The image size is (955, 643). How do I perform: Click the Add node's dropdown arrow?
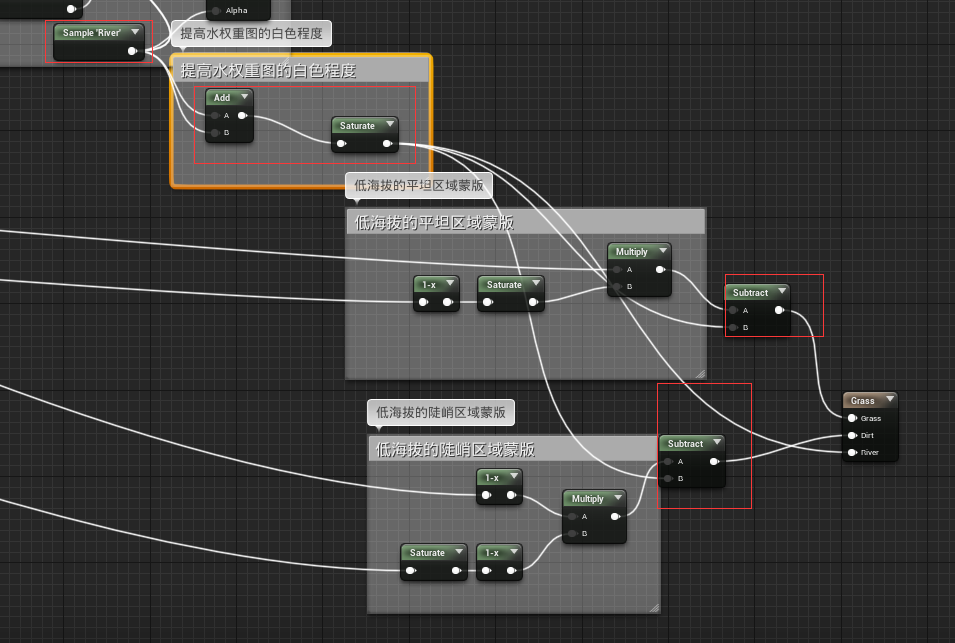245,97
